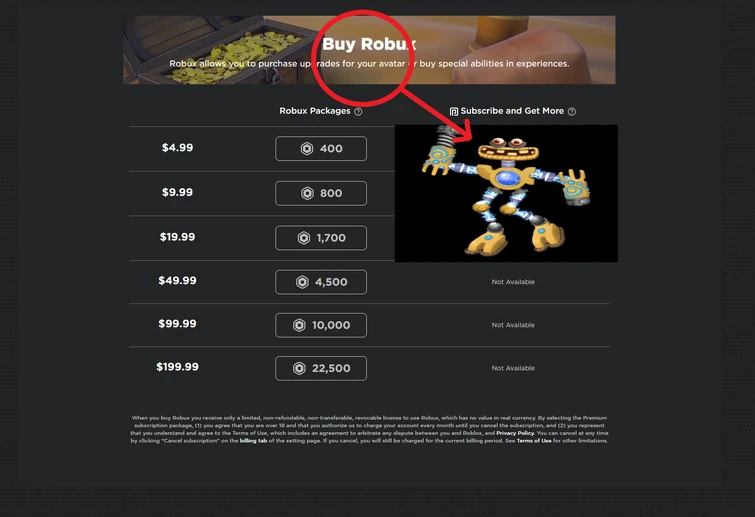Click the Premium icon beside Subscribe and Get More

click(454, 112)
